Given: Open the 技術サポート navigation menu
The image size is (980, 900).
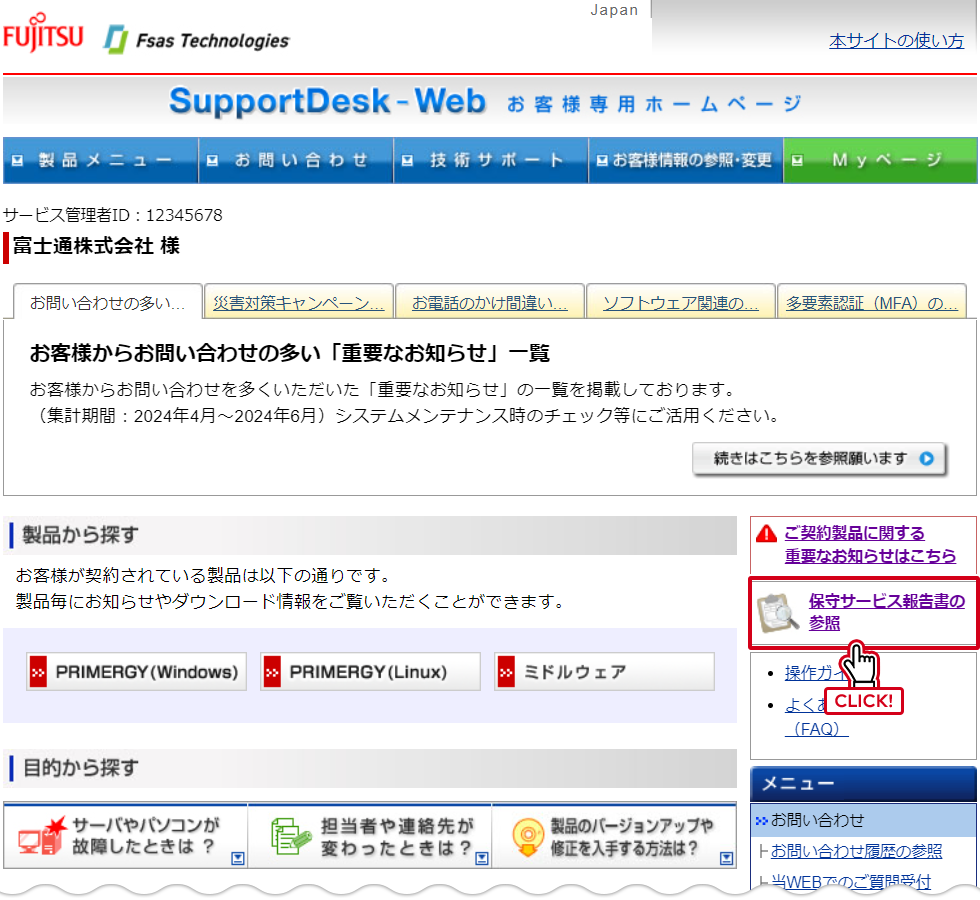Looking at the screenshot, I should point(491,161).
